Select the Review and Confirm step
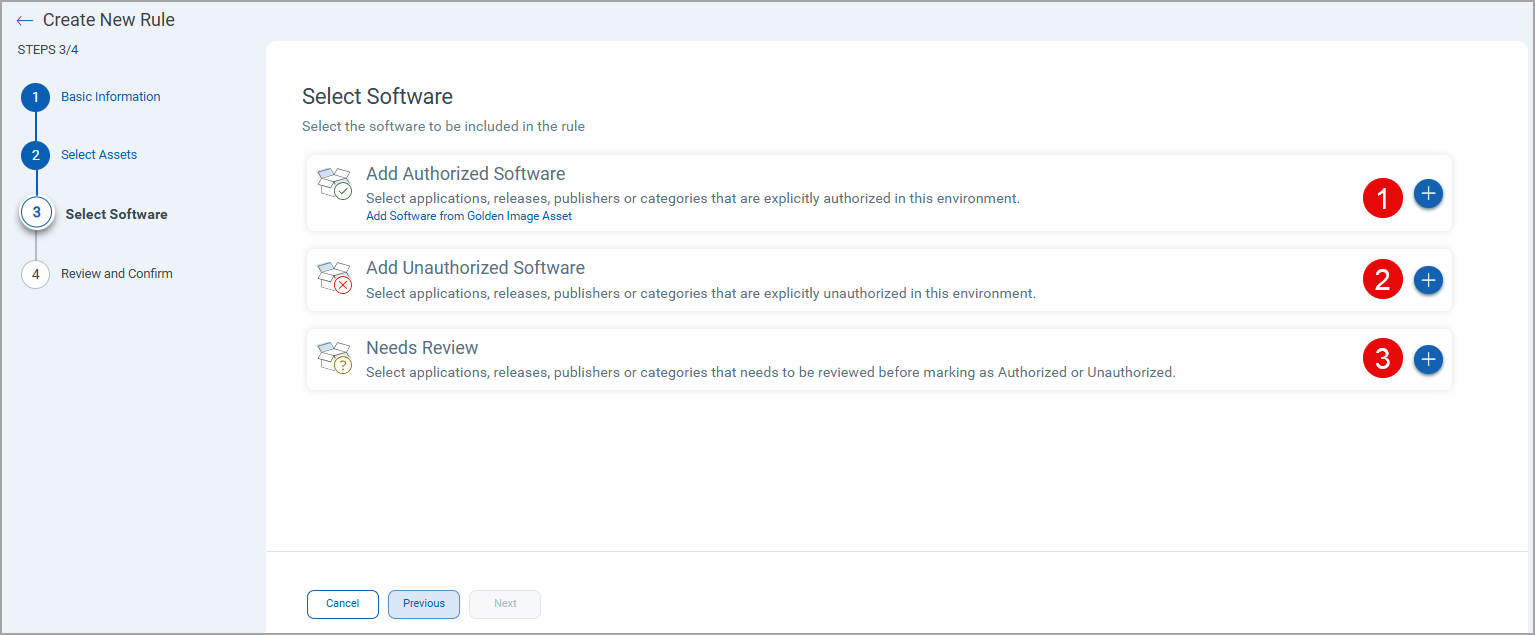 [x=117, y=273]
